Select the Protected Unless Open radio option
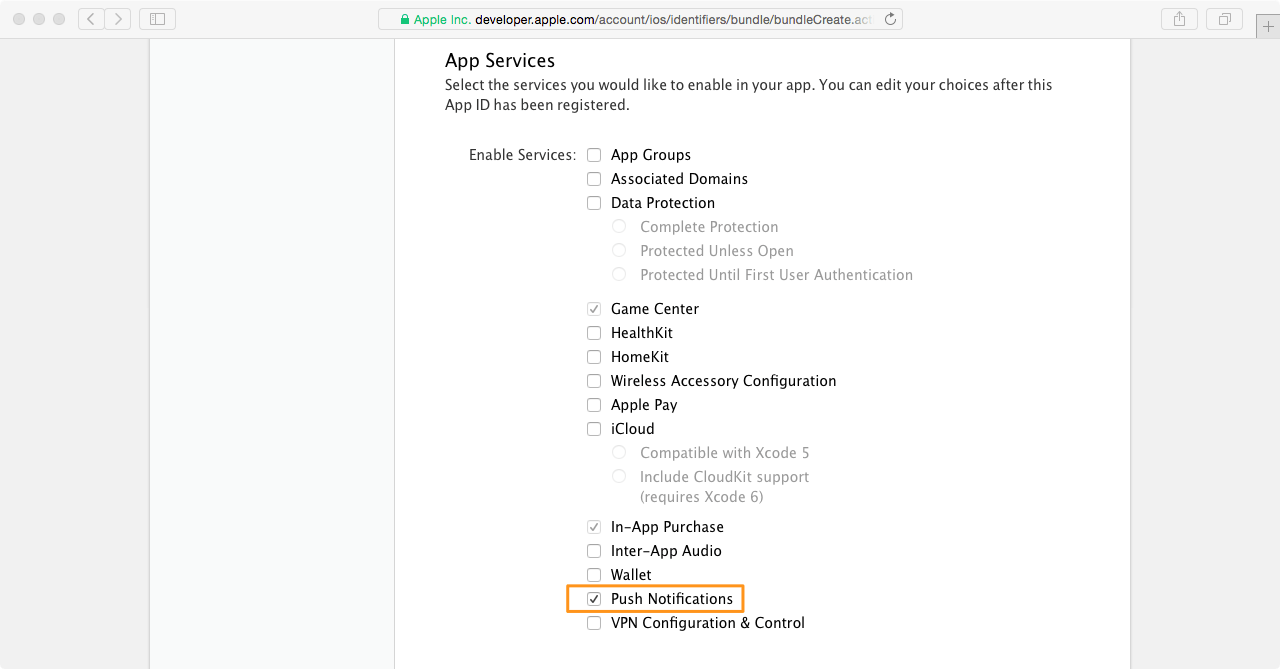Image resolution: width=1280 pixels, height=669 pixels. click(619, 251)
